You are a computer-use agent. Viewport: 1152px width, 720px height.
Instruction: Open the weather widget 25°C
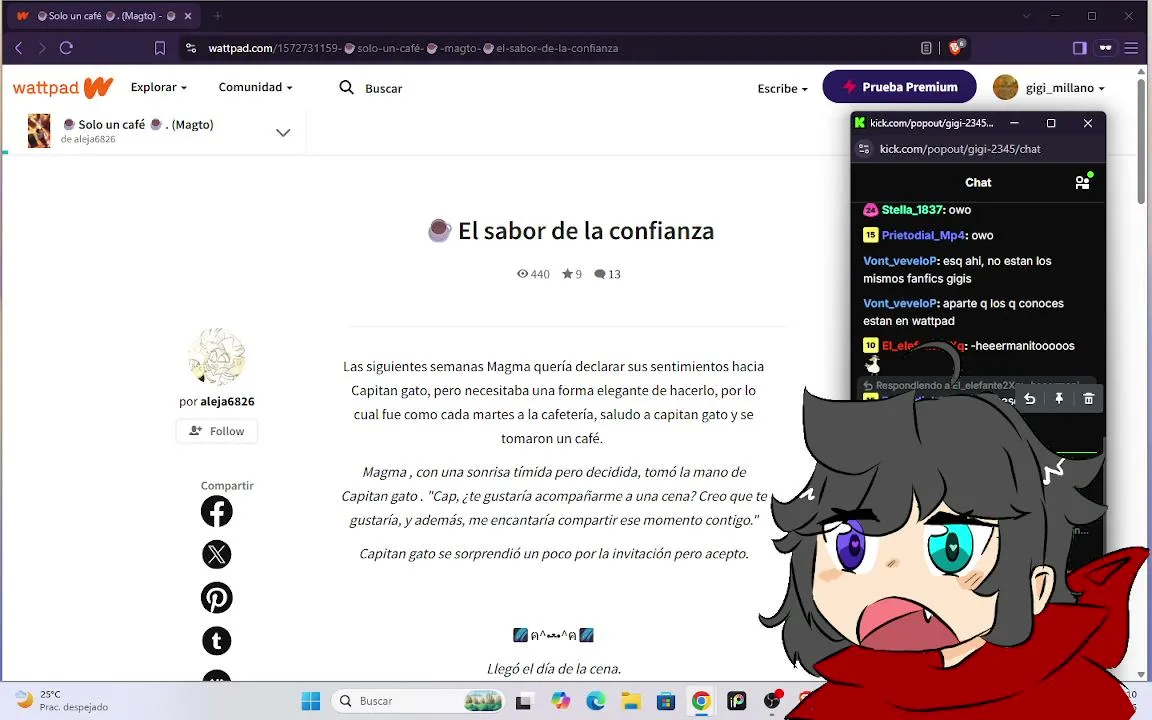coord(62,700)
